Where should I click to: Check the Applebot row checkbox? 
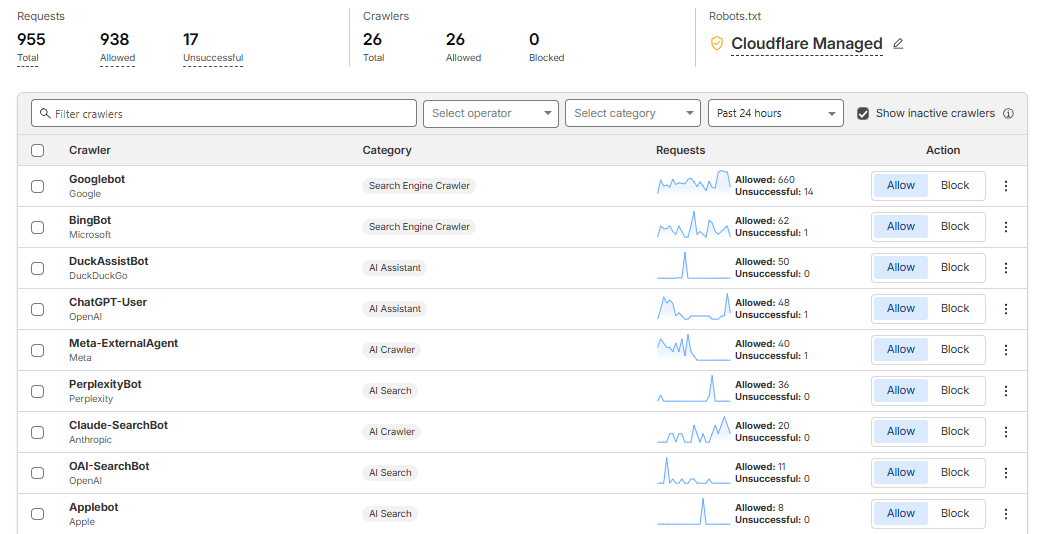tap(38, 514)
